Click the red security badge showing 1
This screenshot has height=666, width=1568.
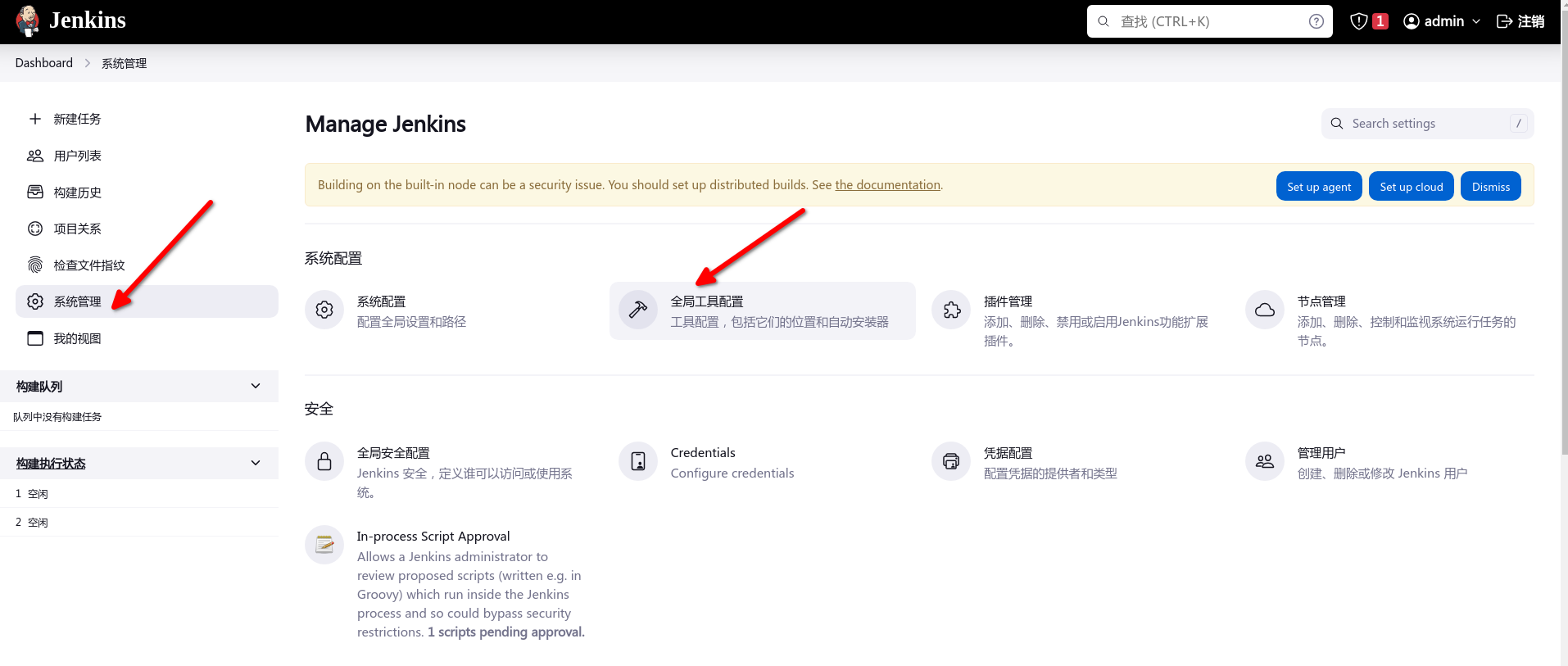(1380, 21)
